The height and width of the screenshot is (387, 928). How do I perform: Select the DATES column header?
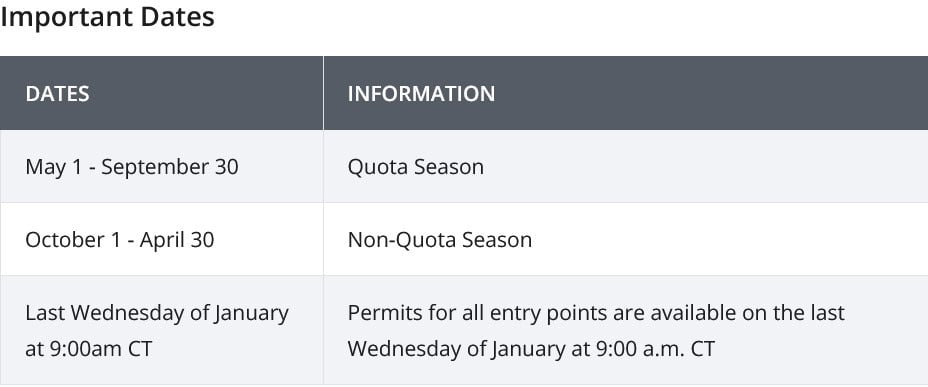click(x=57, y=94)
